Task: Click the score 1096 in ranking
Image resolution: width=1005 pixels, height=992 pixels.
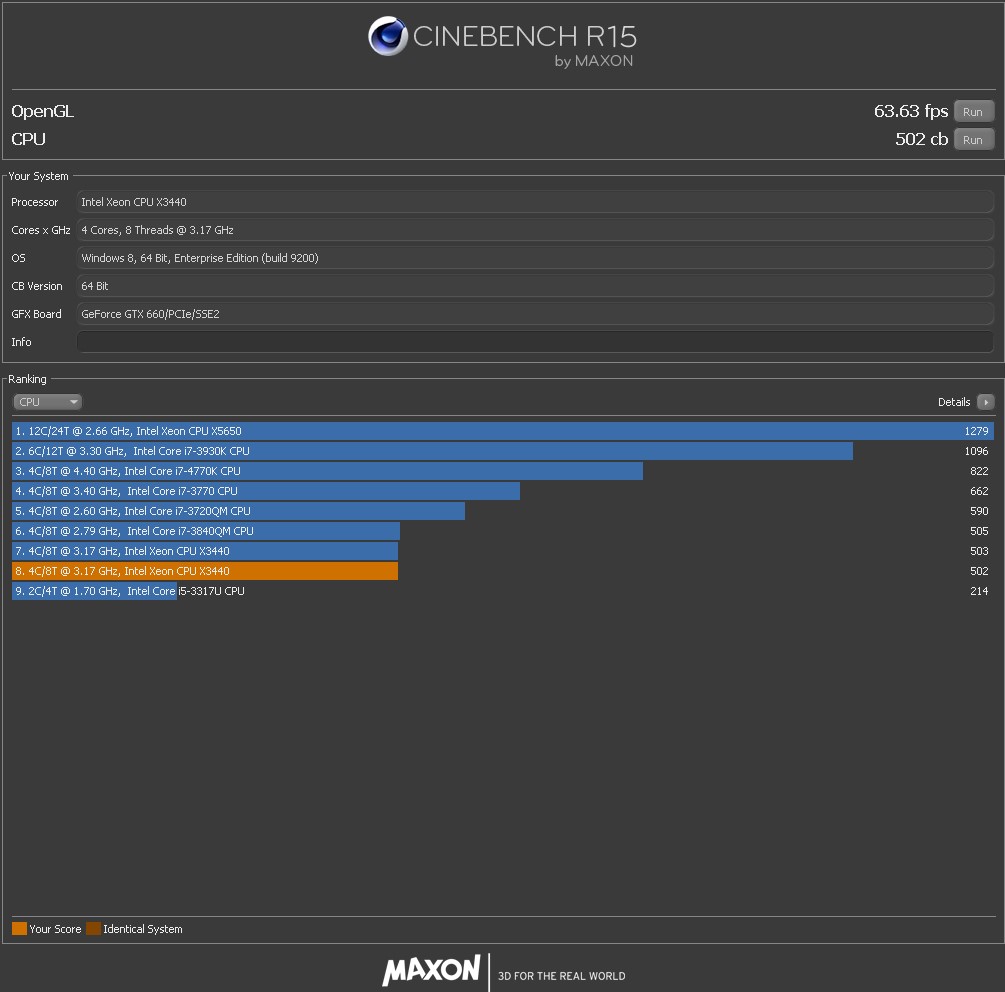Action: 976,451
